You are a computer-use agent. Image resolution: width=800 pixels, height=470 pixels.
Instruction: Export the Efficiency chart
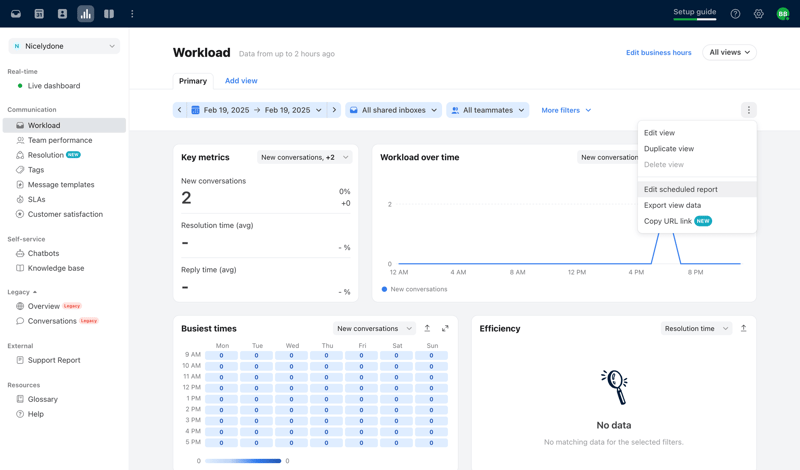tap(743, 328)
